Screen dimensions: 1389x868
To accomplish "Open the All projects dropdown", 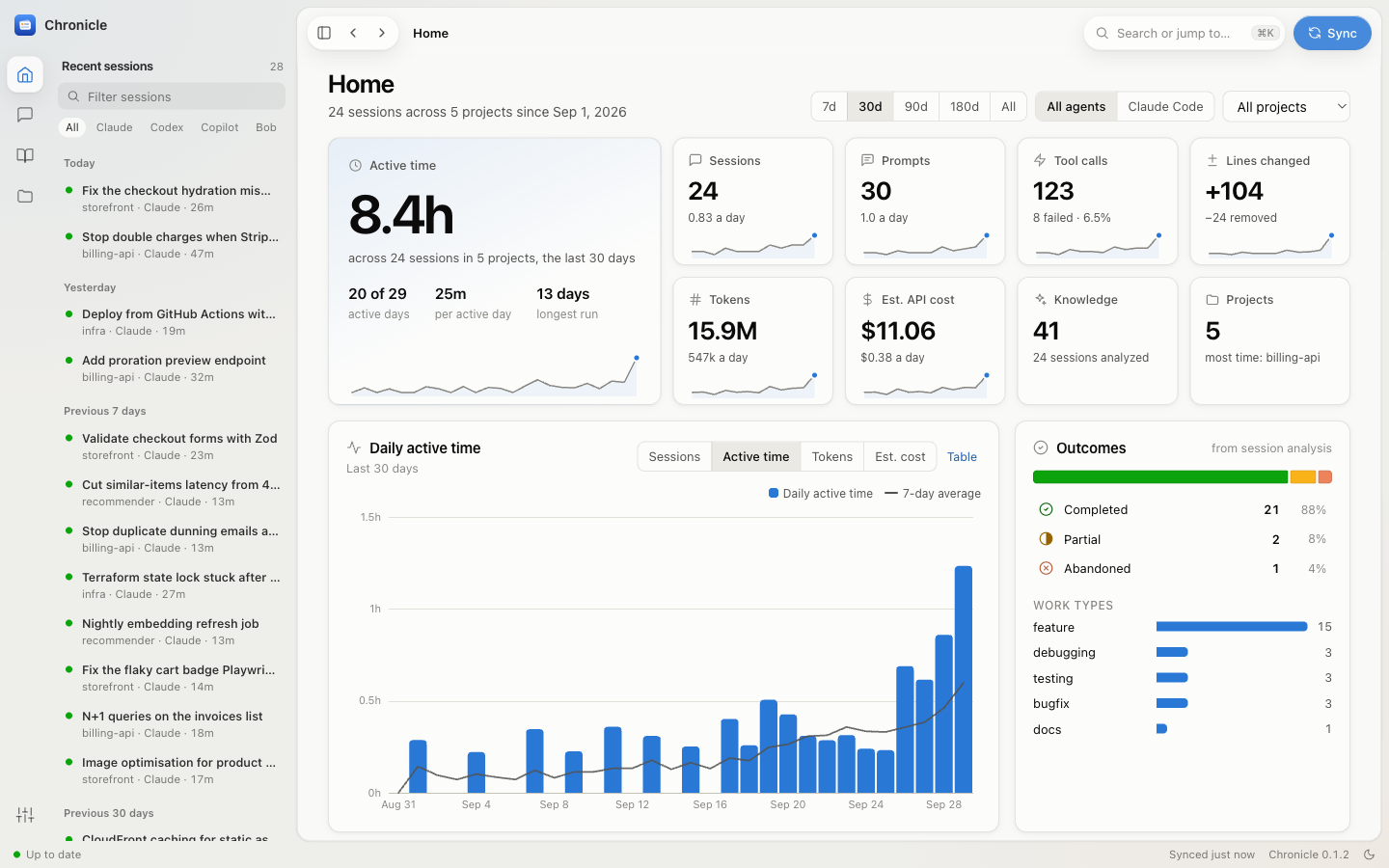I will [1286, 106].
